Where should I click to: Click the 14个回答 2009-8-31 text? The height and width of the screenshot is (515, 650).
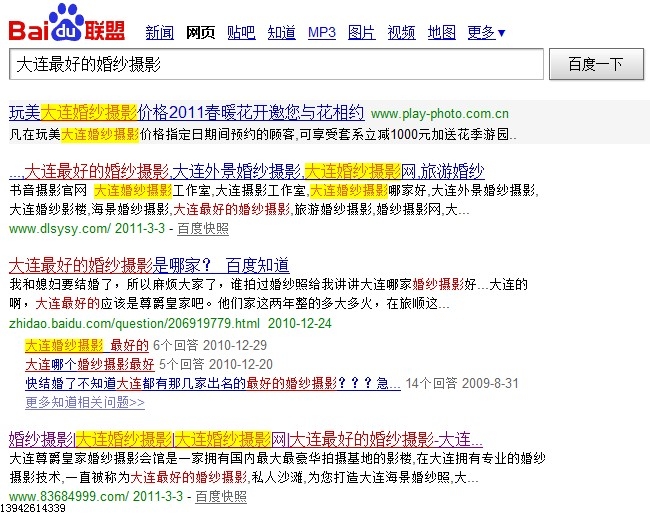462,384
